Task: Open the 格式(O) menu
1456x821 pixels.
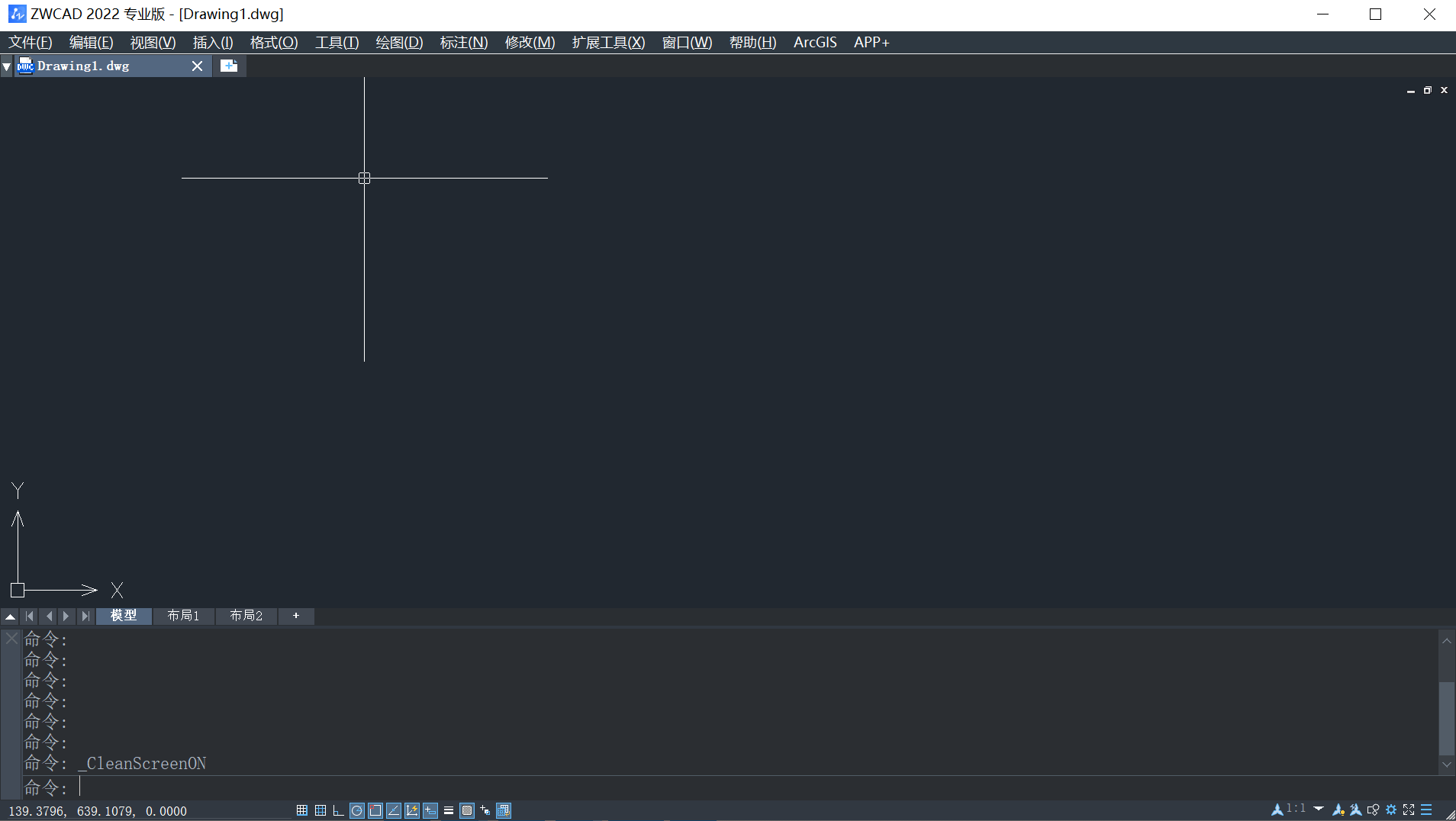Action: pyautogui.click(x=274, y=43)
